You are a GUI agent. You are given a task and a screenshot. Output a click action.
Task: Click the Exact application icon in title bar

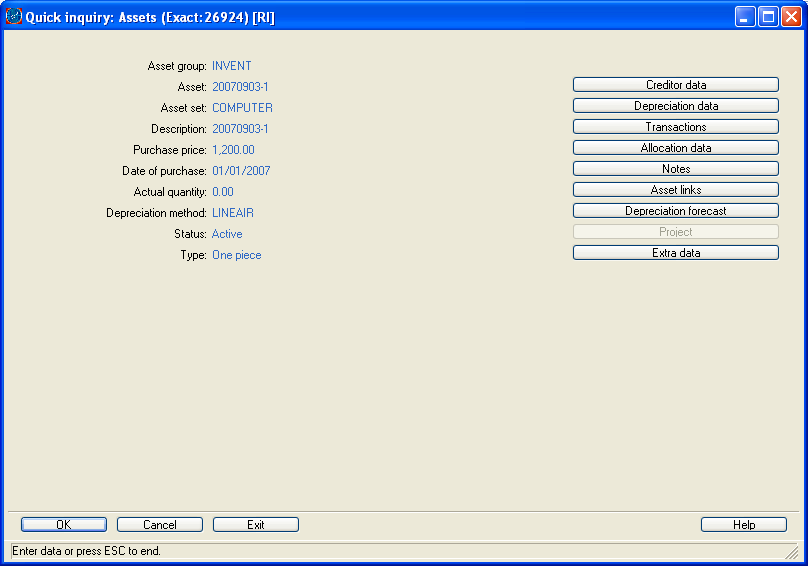14,16
